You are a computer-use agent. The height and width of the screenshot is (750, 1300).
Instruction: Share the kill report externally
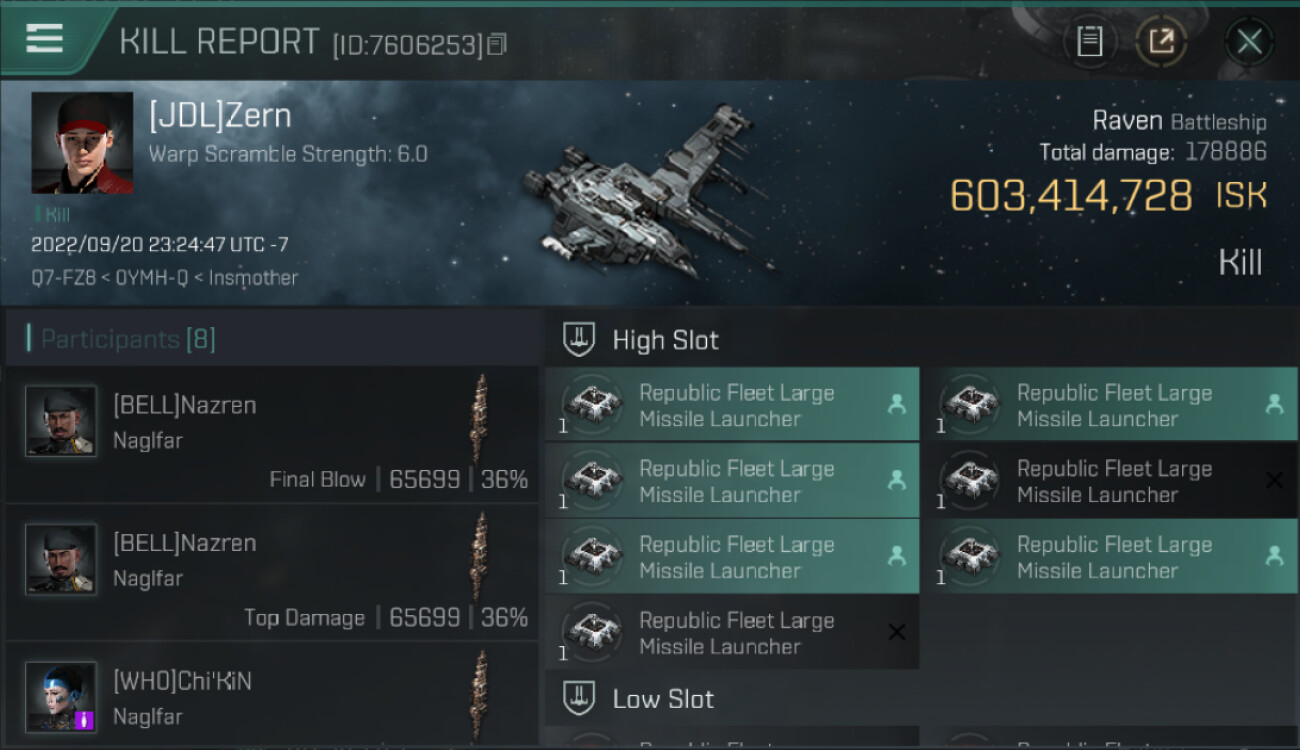(x=1161, y=42)
